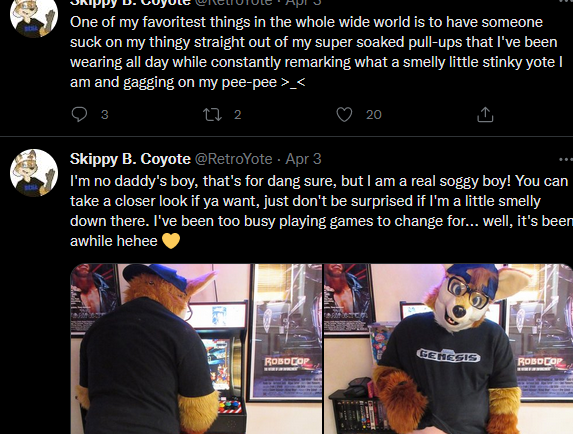Like the first tweet with the heart icon
This screenshot has width=573, height=434.
pos(344,114)
